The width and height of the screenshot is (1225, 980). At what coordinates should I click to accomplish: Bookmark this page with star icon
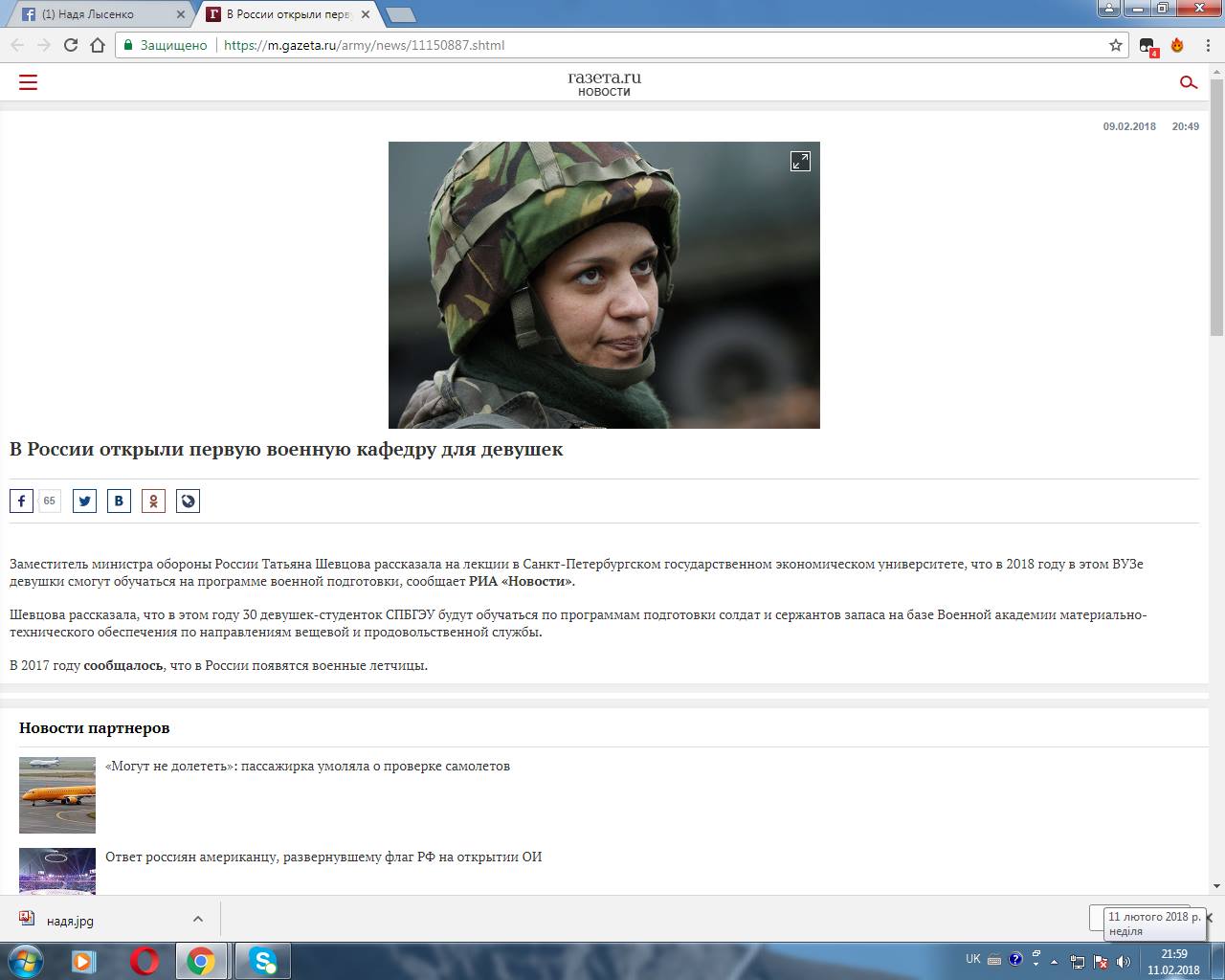click(x=1115, y=45)
